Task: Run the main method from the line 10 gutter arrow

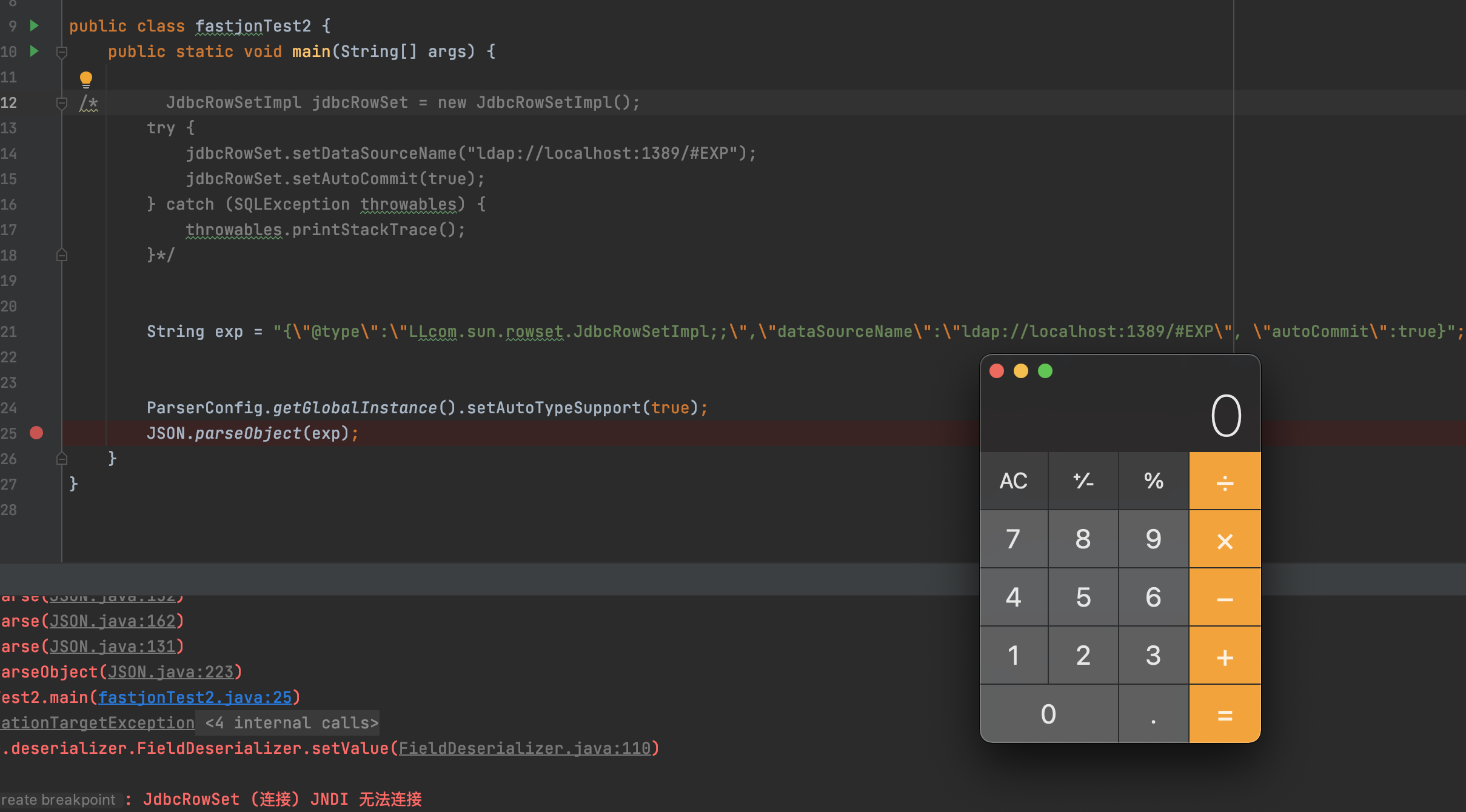Action: pyautogui.click(x=35, y=51)
